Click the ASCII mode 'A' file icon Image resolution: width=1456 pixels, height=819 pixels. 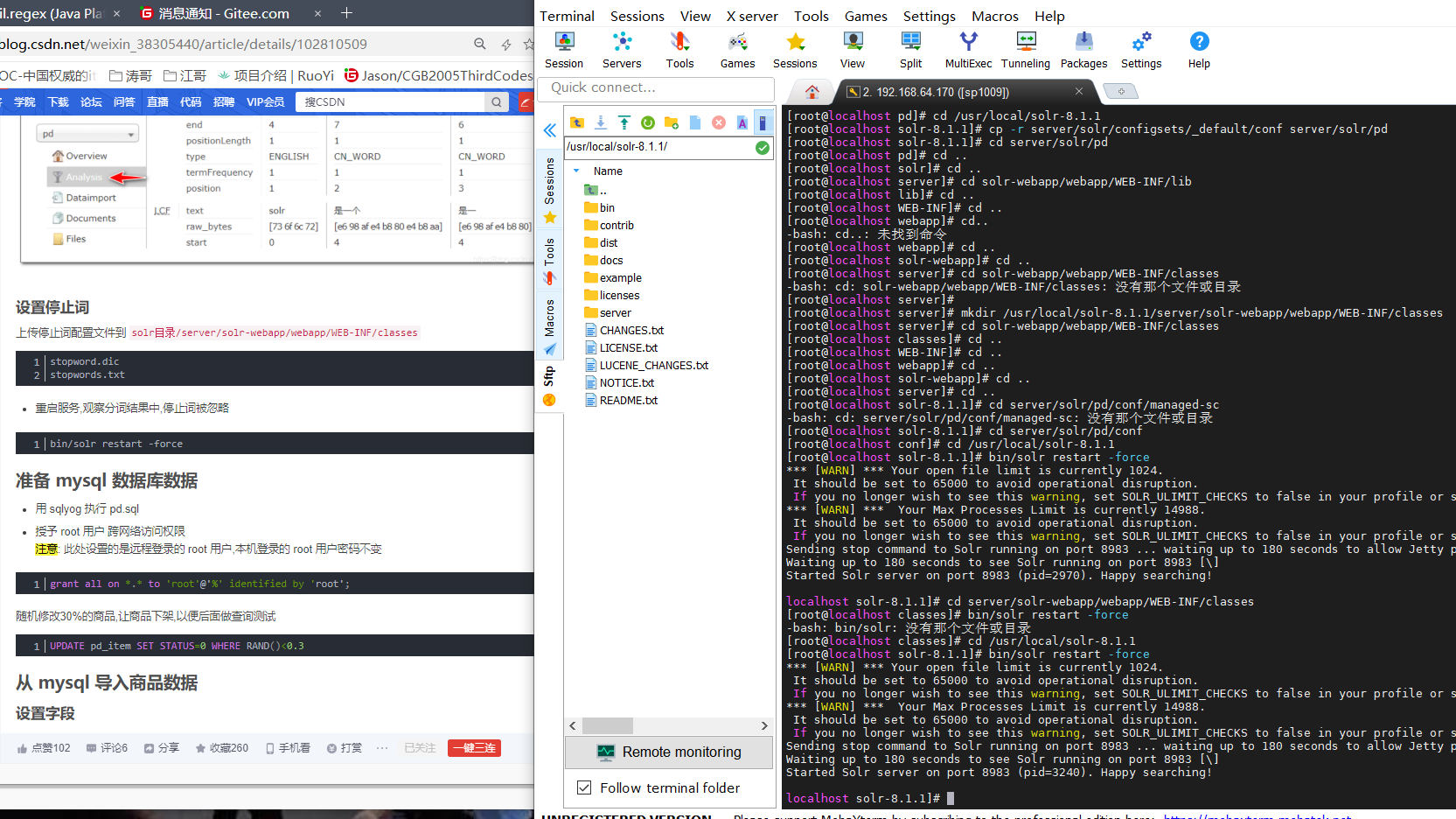point(742,122)
